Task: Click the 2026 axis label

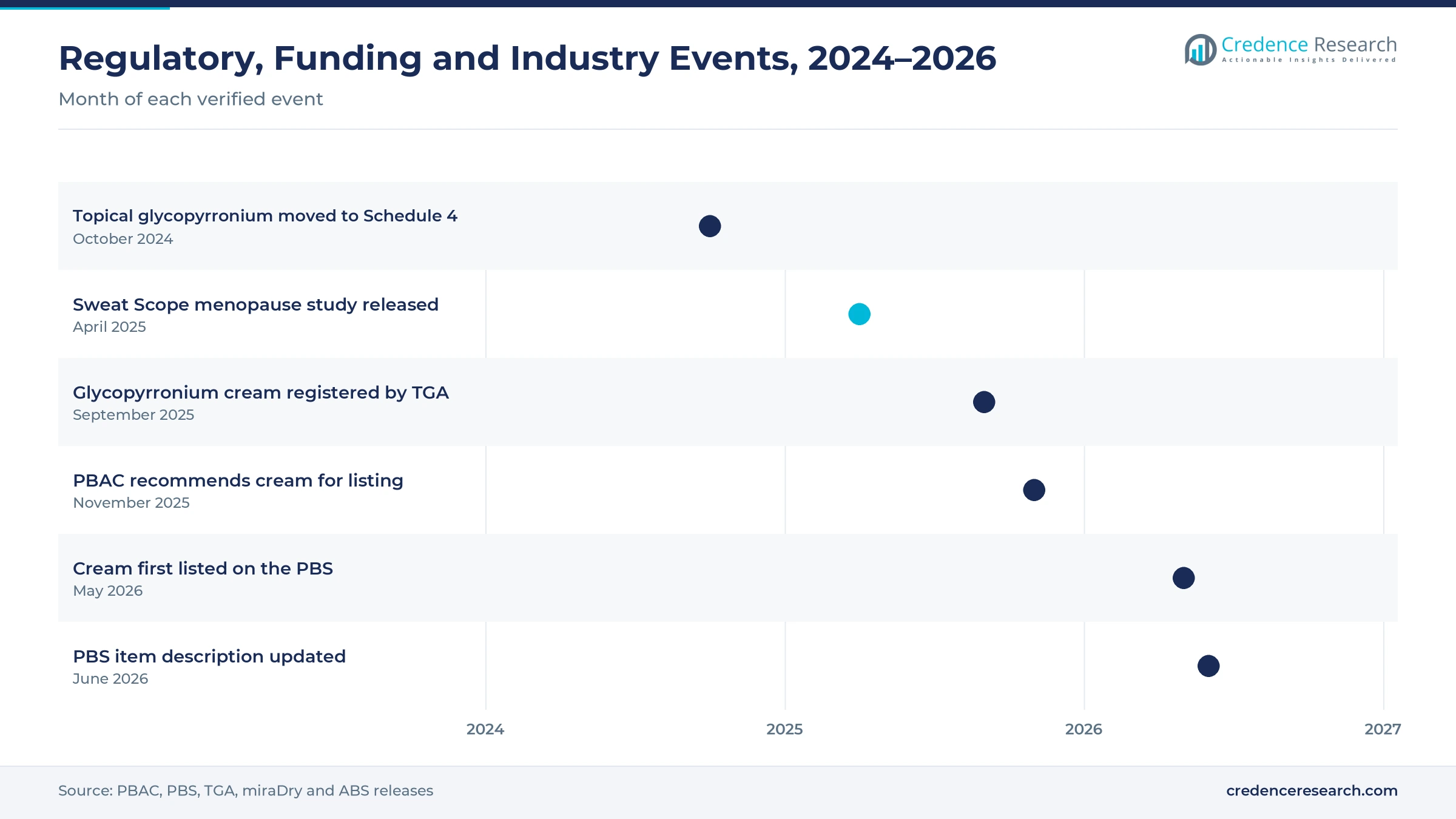Action: pyautogui.click(x=1084, y=729)
